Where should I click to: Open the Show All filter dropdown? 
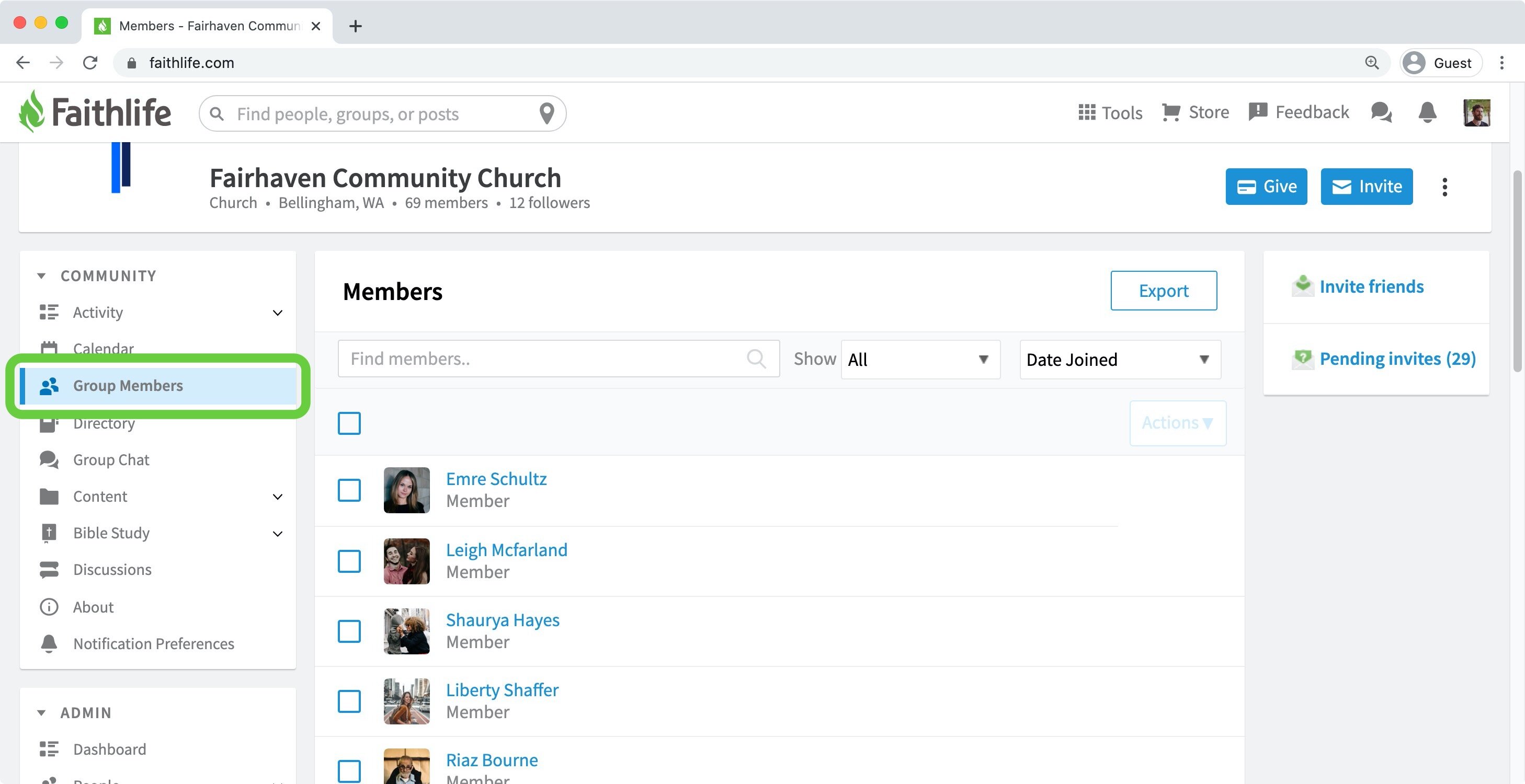tap(920, 359)
